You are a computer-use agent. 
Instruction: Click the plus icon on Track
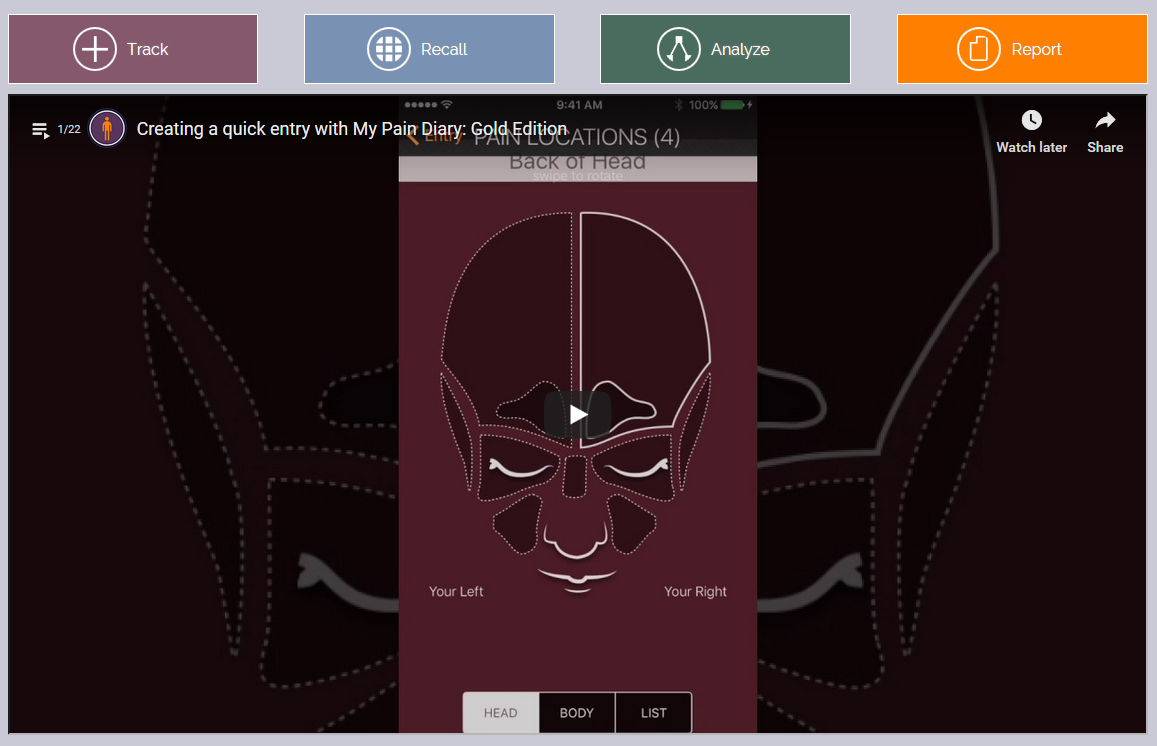click(94, 49)
